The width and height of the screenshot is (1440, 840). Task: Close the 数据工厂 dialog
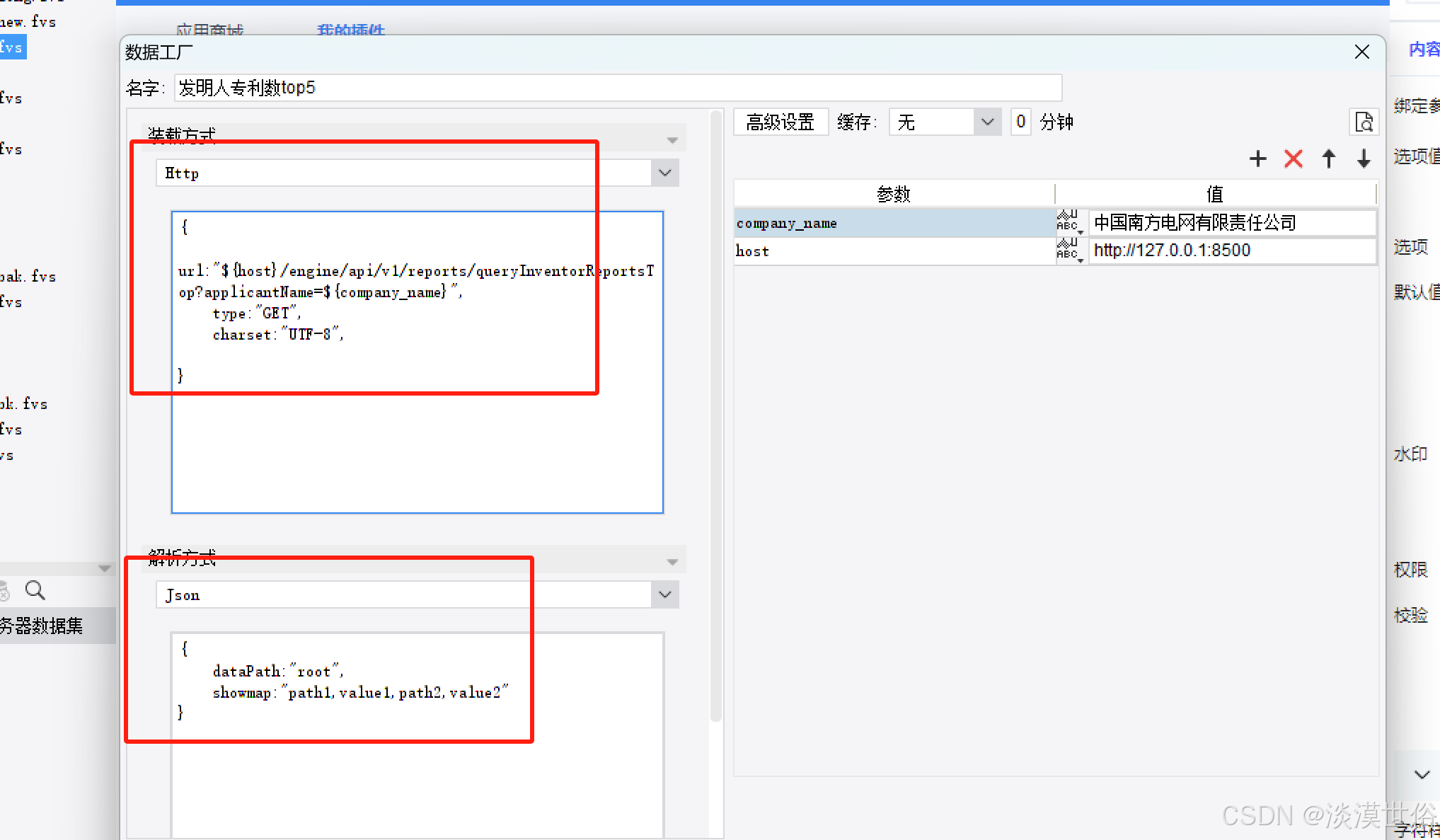click(1361, 52)
